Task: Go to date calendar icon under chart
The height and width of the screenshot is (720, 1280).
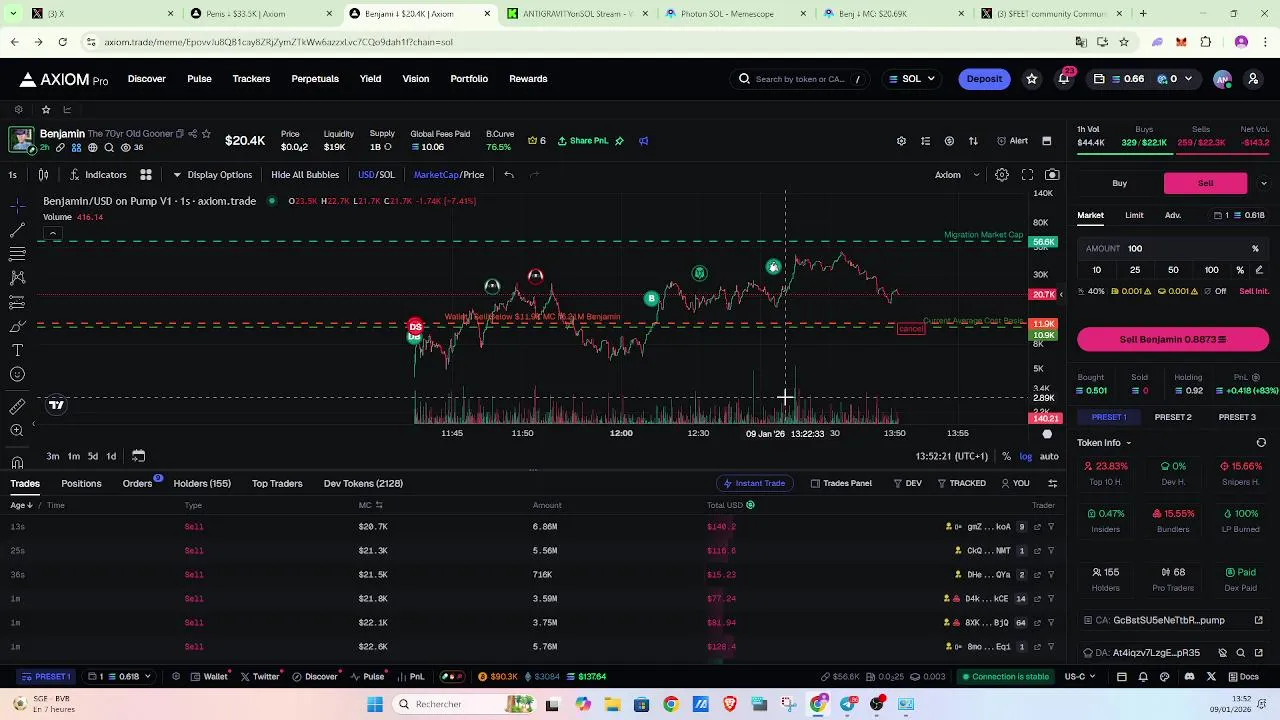Action: (x=138, y=456)
